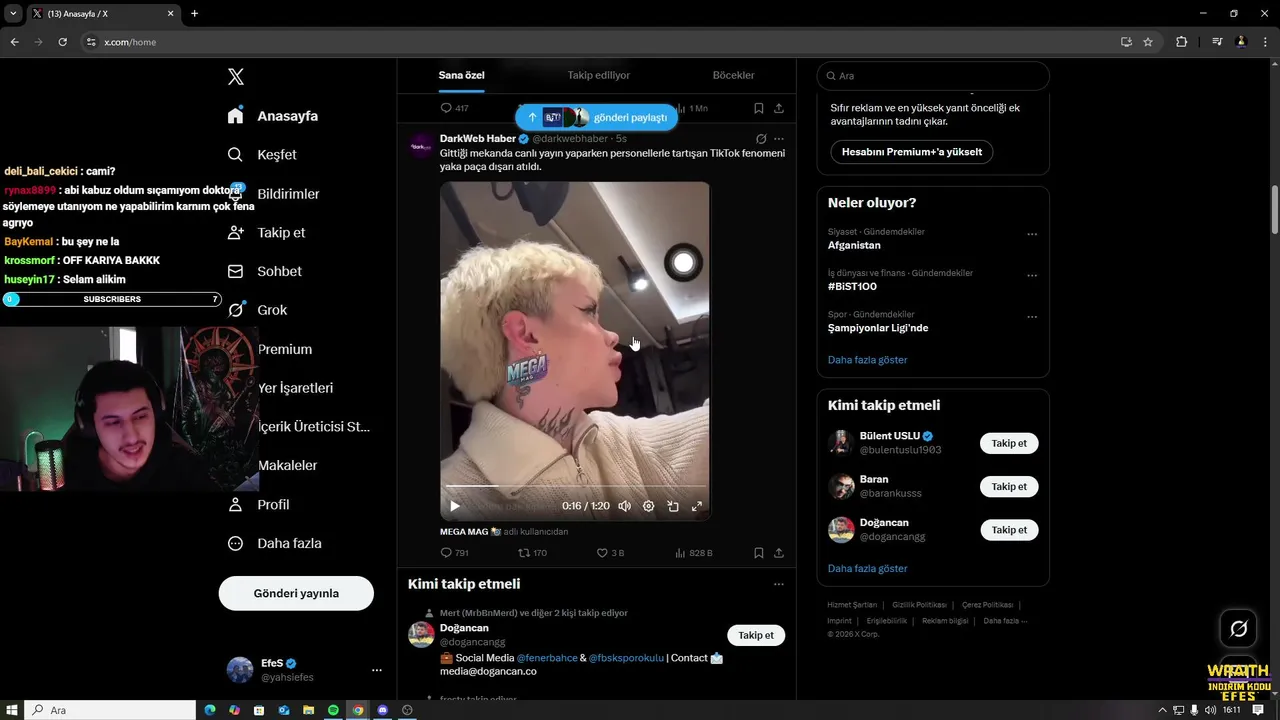Image resolution: width=1280 pixels, height=720 pixels.
Task: Expand Daha fazla sidebar menu
Action: [274, 544]
